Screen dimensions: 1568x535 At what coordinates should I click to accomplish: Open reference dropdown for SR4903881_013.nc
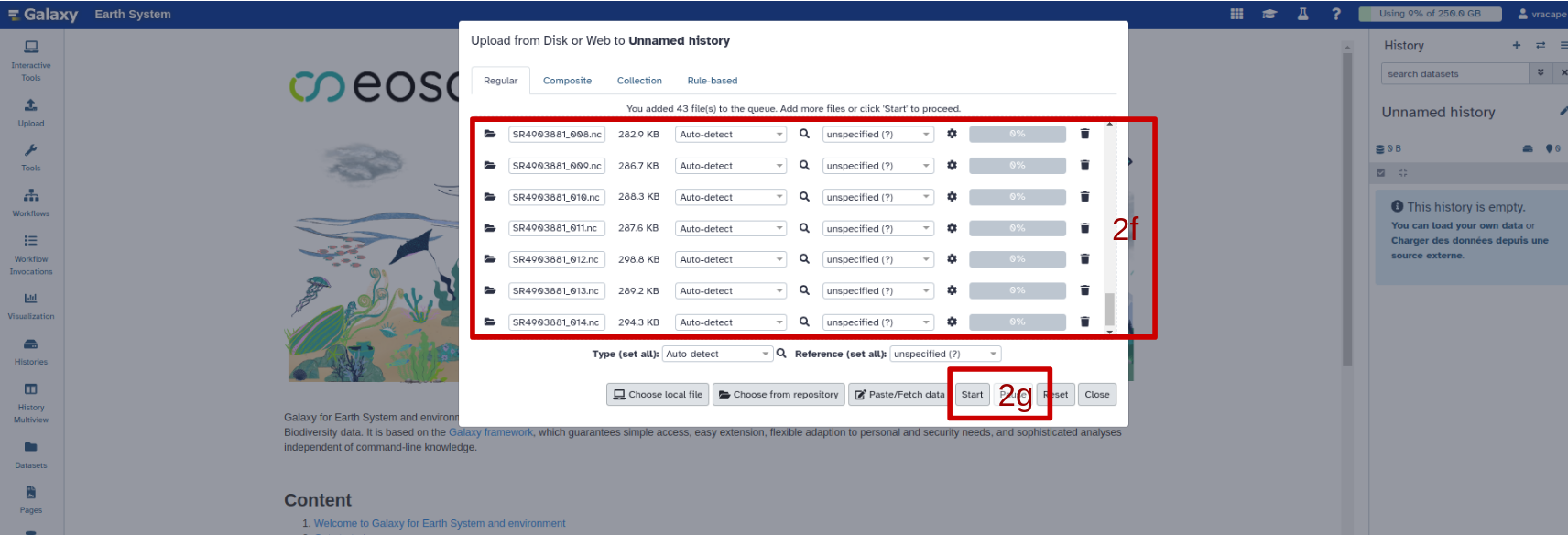pyautogui.click(x=877, y=291)
